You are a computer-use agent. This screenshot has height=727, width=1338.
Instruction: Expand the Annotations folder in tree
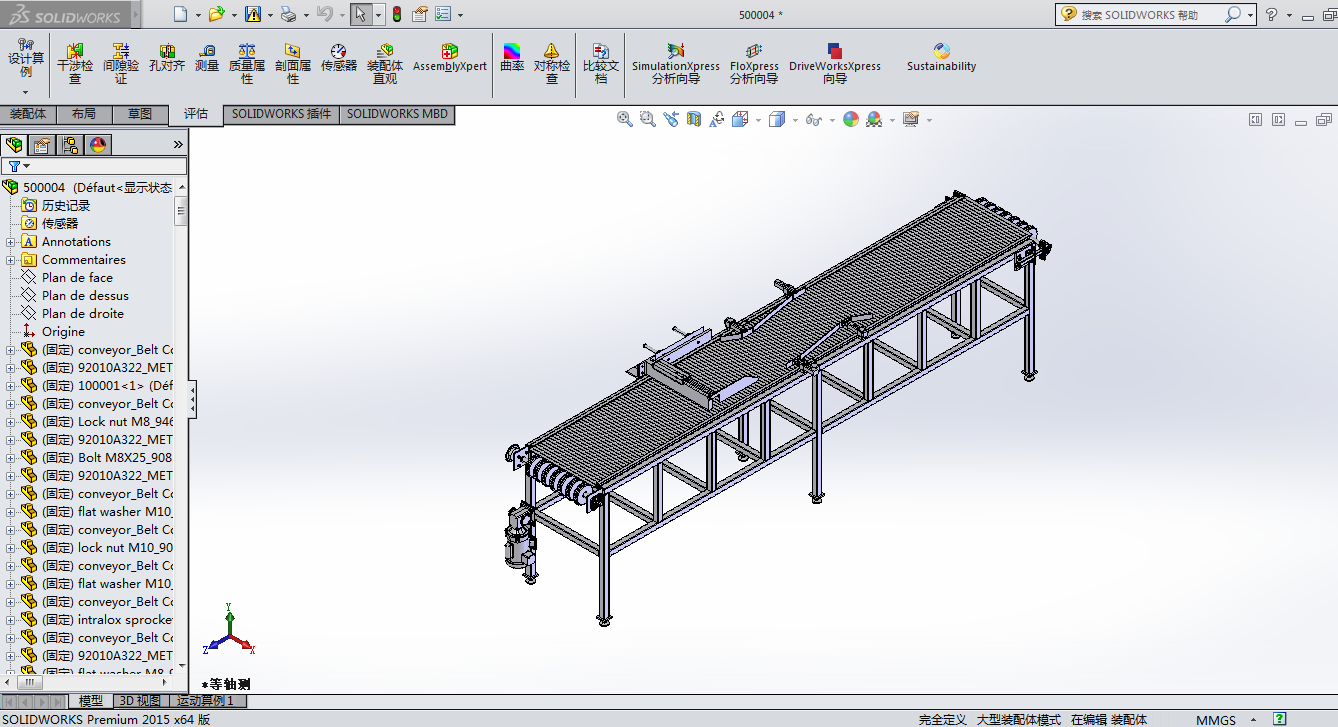tap(11, 242)
